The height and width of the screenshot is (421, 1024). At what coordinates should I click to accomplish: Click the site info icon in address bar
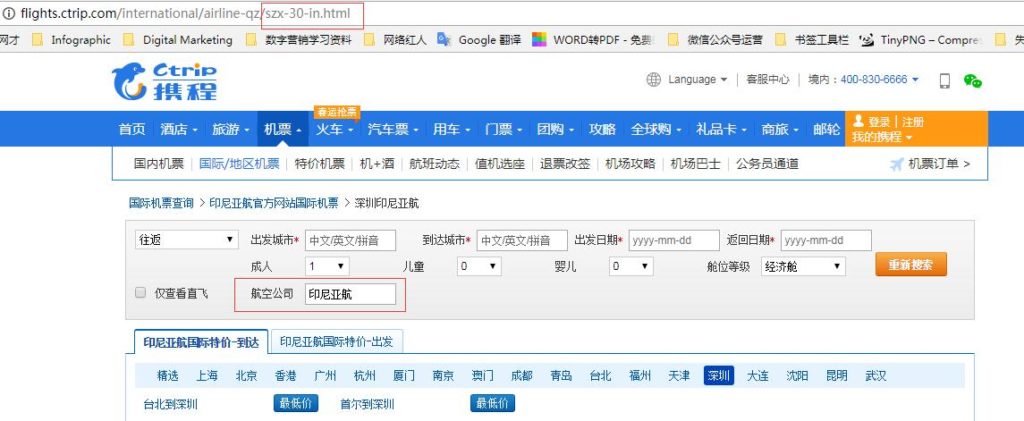(x=8, y=13)
